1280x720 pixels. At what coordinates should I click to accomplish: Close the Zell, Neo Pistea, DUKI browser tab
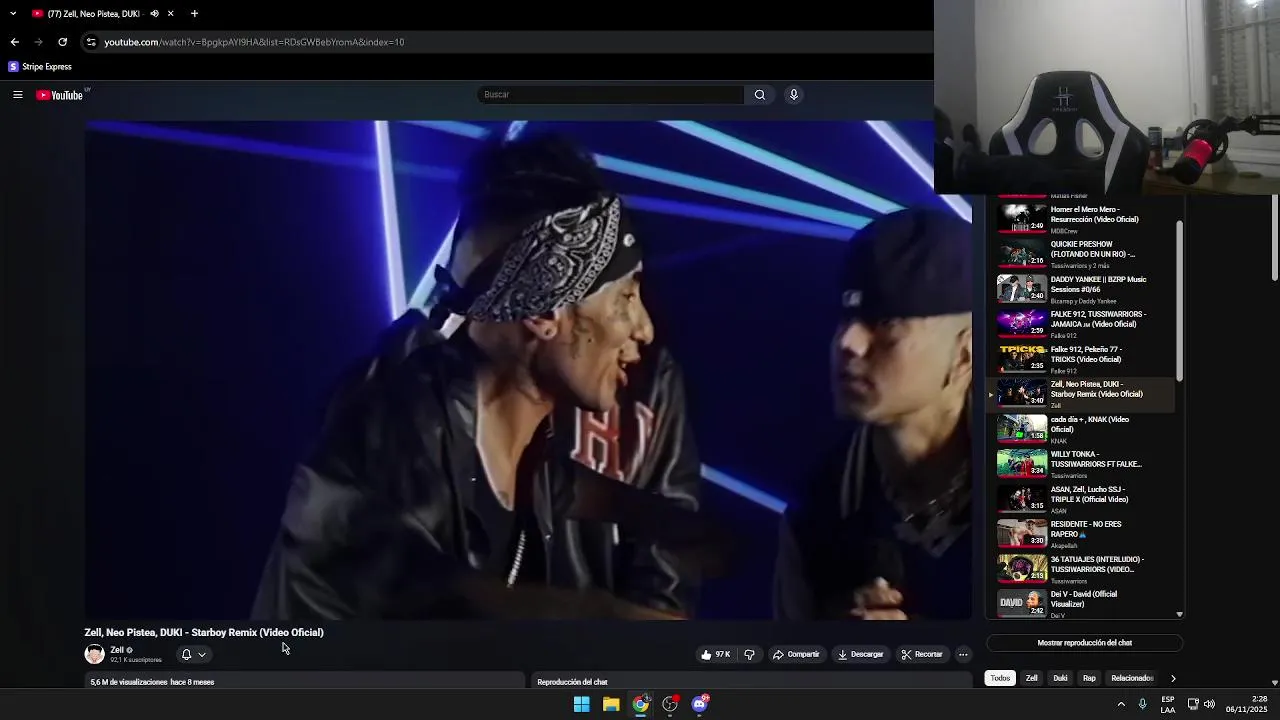pyautogui.click(x=171, y=14)
